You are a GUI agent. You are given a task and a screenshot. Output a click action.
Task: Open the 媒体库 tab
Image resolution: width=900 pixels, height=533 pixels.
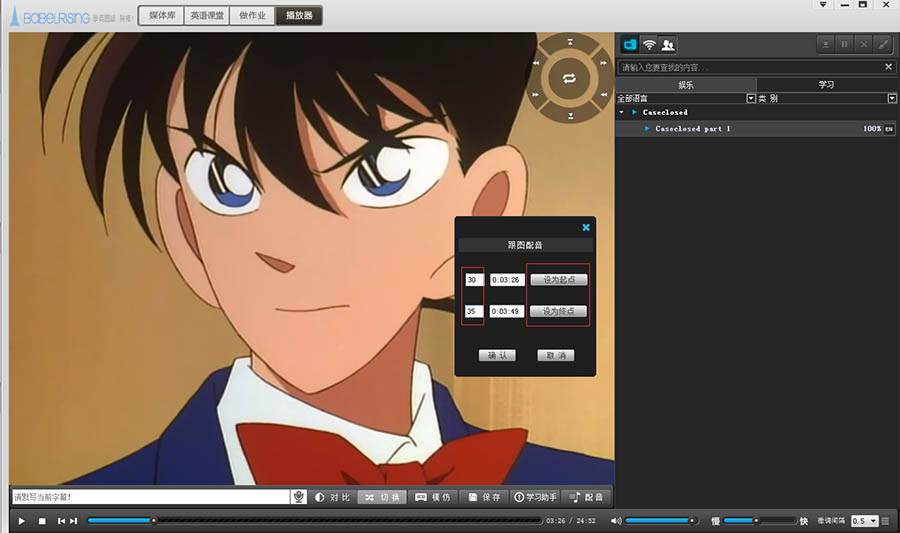coord(162,15)
